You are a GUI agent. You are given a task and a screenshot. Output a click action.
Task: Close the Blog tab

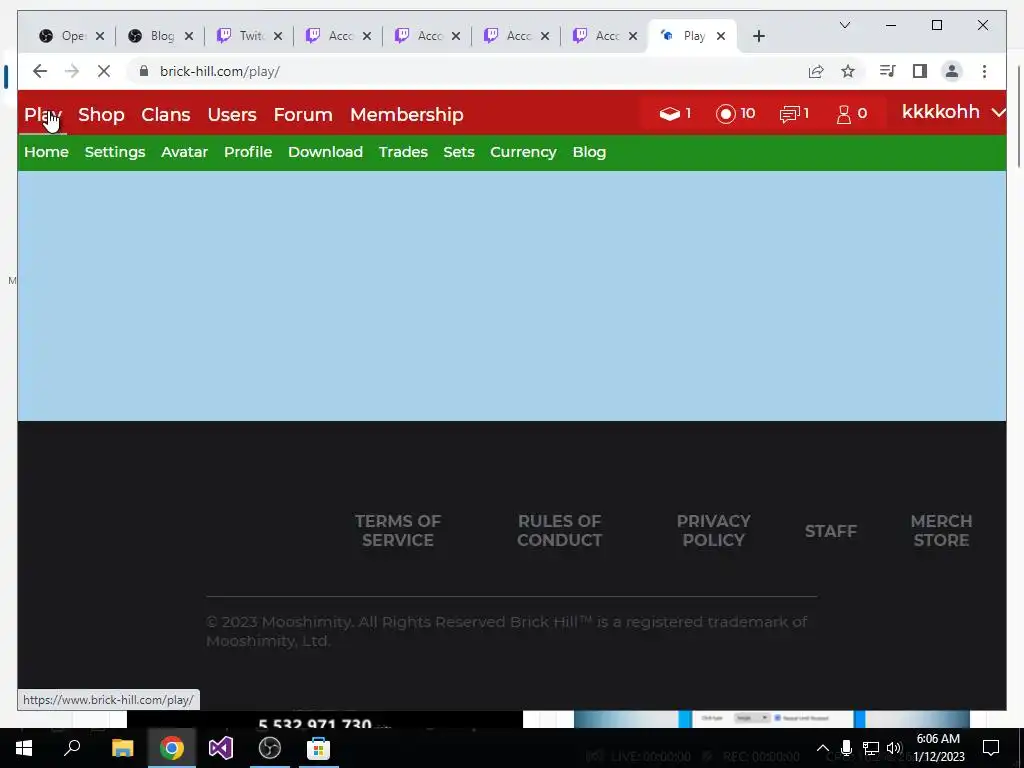click(189, 36)
